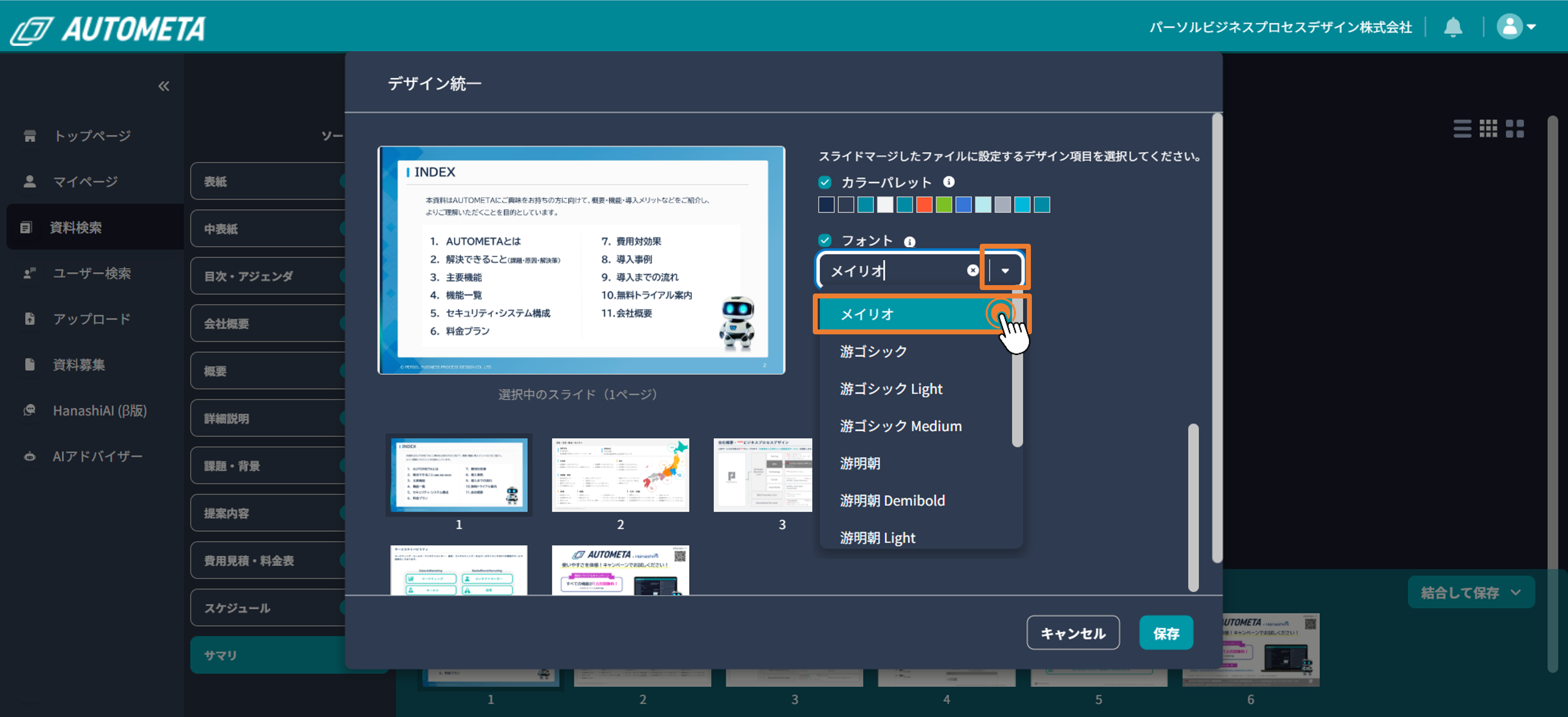The image size is (1568, 717).
Task: Select the 提案内容 category button
Action: click(268, 513)
